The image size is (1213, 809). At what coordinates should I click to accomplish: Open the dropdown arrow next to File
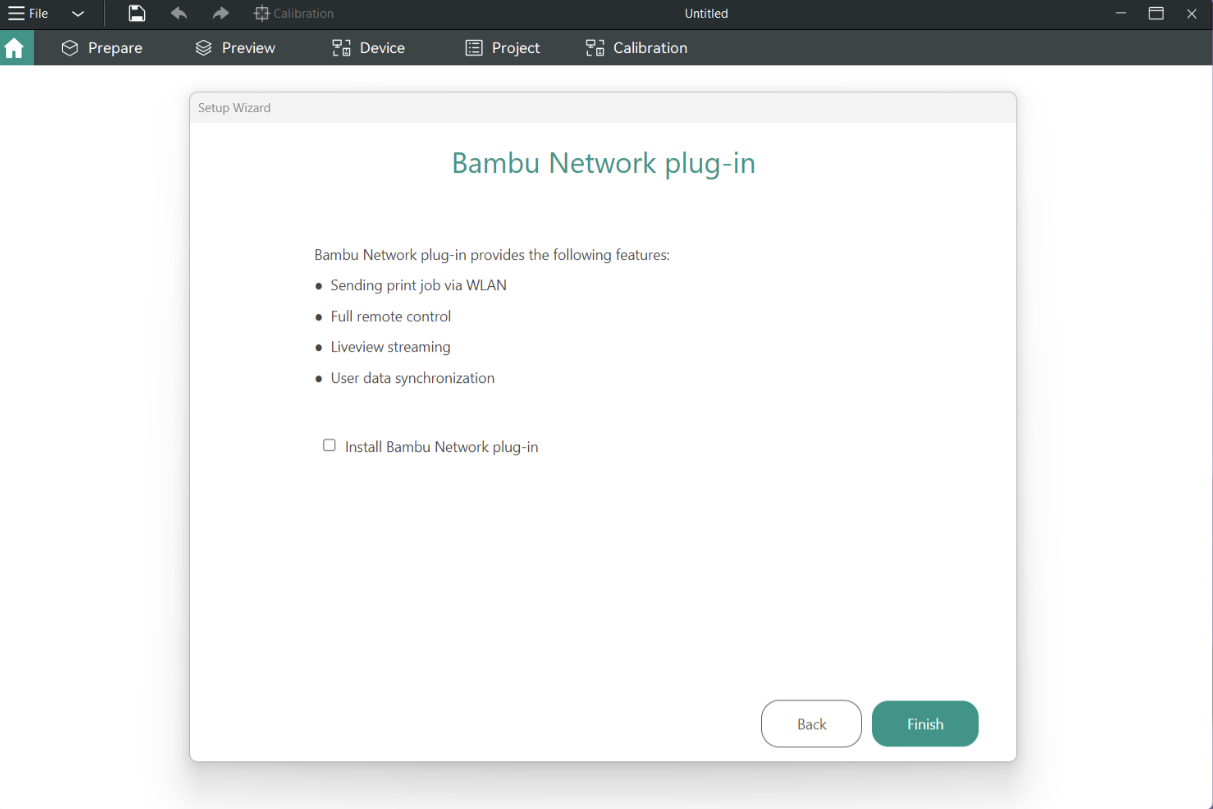point(78,14)
